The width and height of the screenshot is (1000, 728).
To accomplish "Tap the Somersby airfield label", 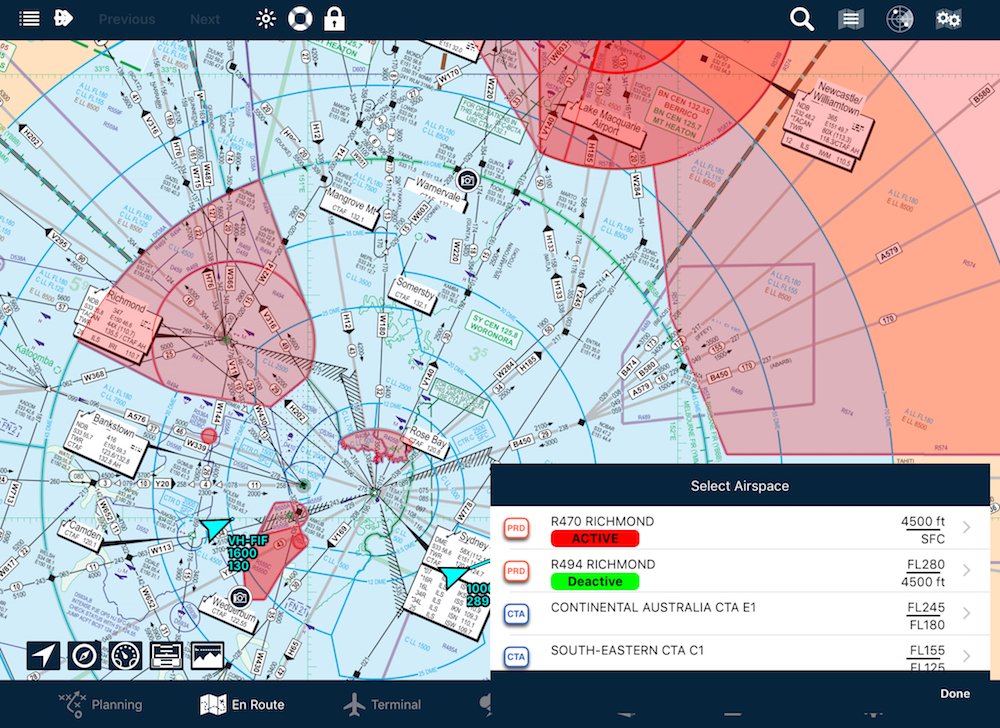I will tap(413, 293).
